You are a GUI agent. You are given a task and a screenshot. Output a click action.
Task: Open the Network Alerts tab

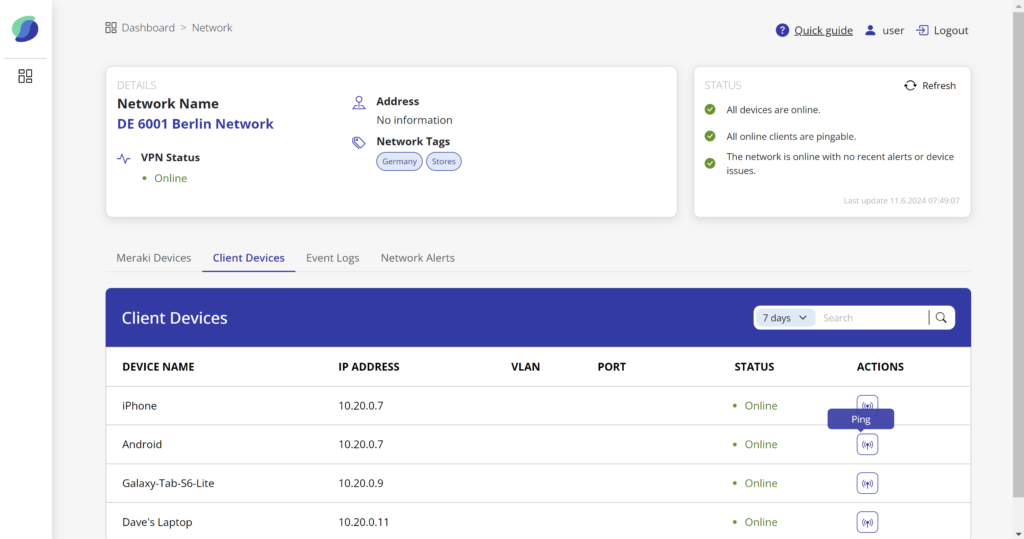(417, 257)
